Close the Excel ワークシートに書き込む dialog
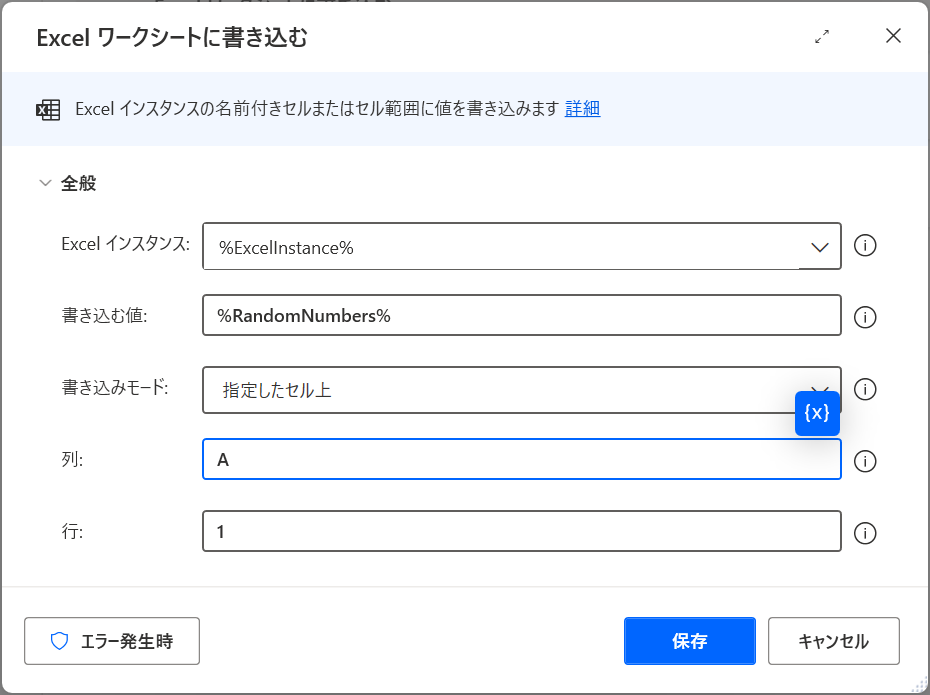Viewport: 930px width, 695px height. (x=893, y=37)
